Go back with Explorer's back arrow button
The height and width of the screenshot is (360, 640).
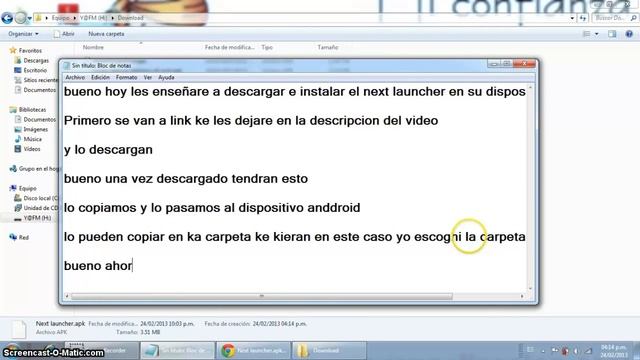coord(7,18)
